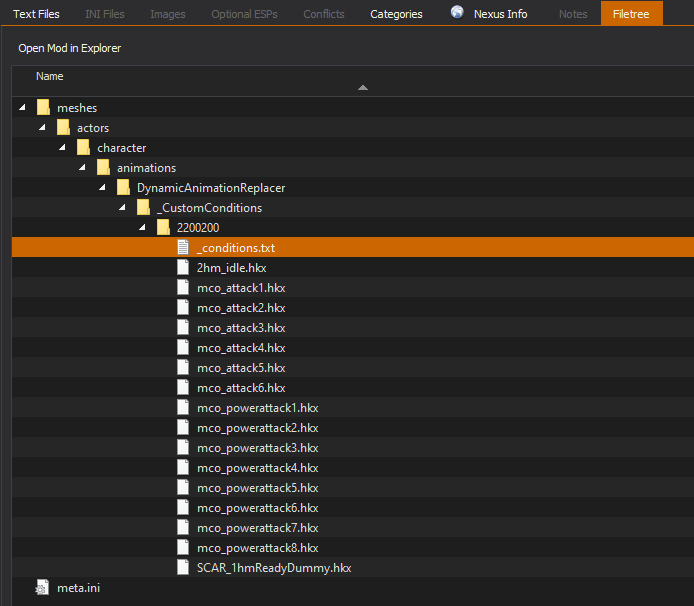Screen dimensions: 694x606
Task: Collapse the meshes folder
Action: pos(22,107)
